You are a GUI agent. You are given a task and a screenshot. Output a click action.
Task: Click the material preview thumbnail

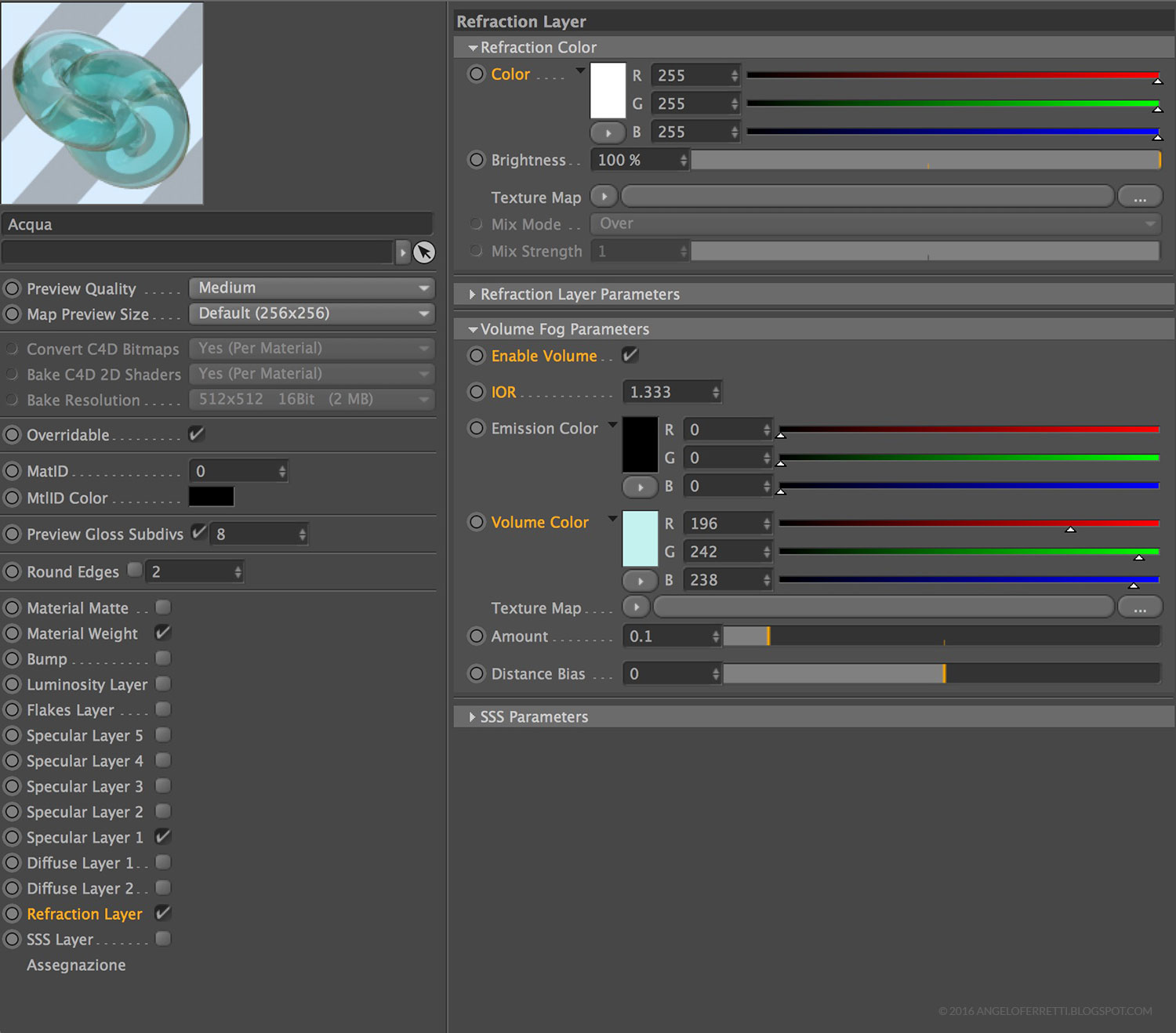pyautogui.click(x=102, y=103)
